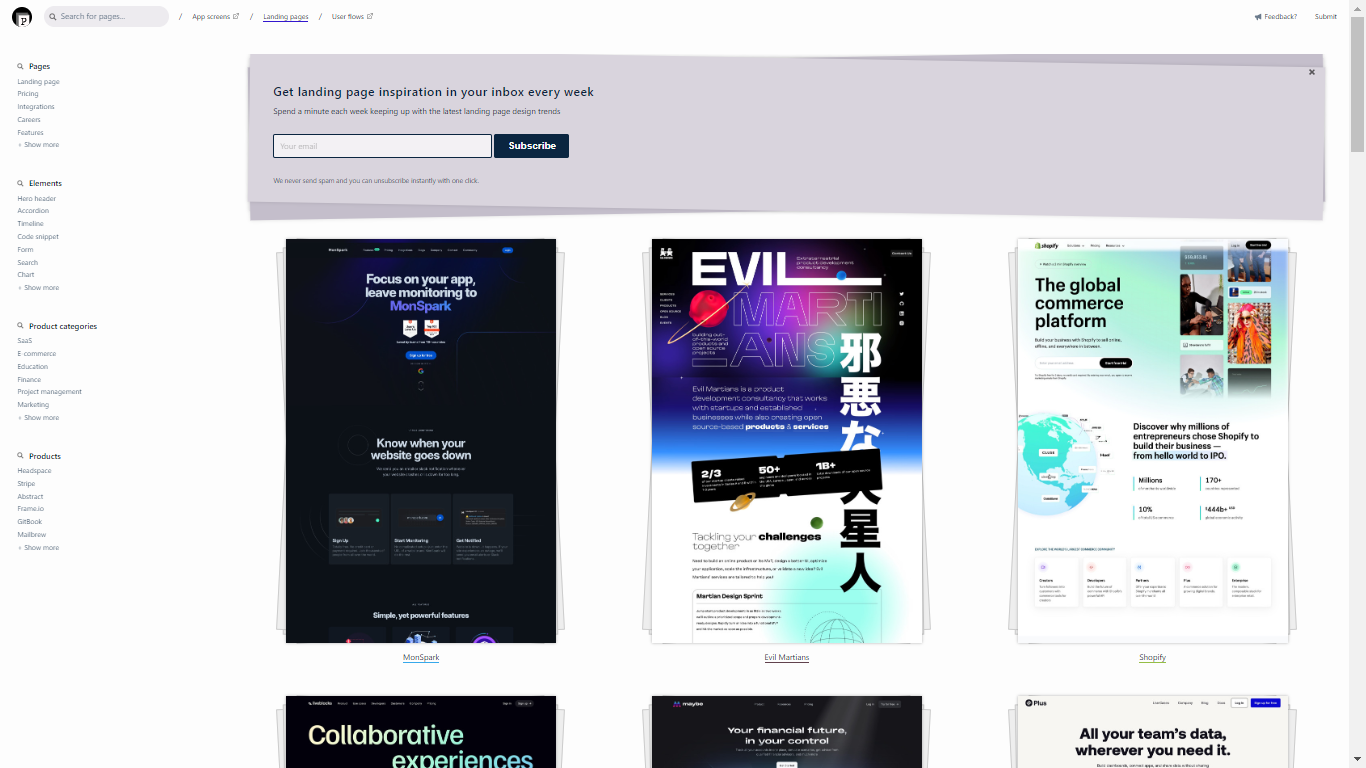Filter by Chart element
The image size is (1366, 768).
click(x=26, y=275)
